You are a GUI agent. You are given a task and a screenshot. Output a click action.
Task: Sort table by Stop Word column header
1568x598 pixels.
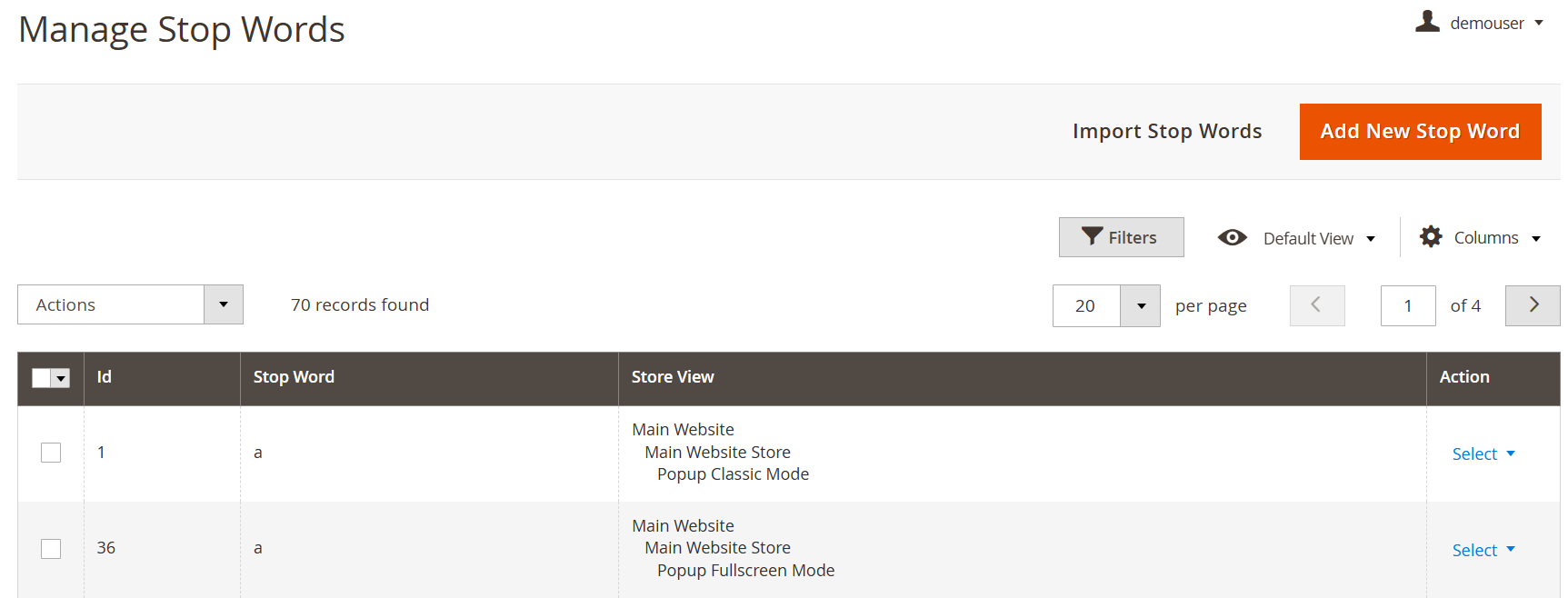[294, 377]
